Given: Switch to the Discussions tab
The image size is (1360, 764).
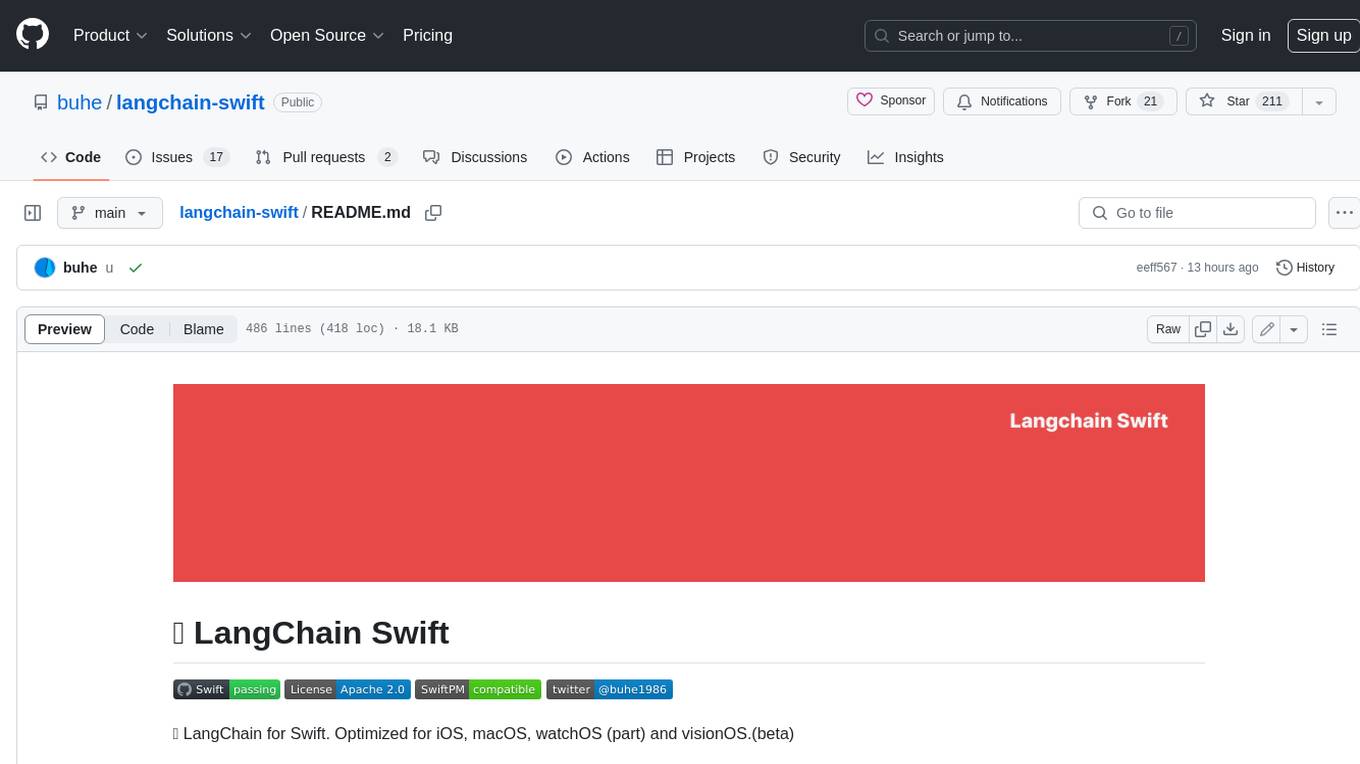Looking at the screenshot, I should 475,157.
